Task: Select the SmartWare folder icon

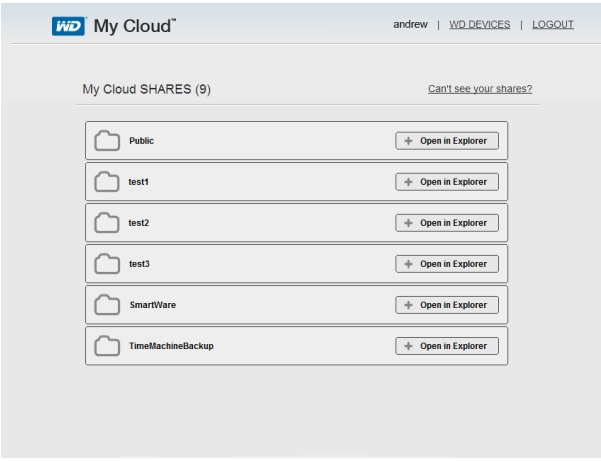Action: point(107,305)
